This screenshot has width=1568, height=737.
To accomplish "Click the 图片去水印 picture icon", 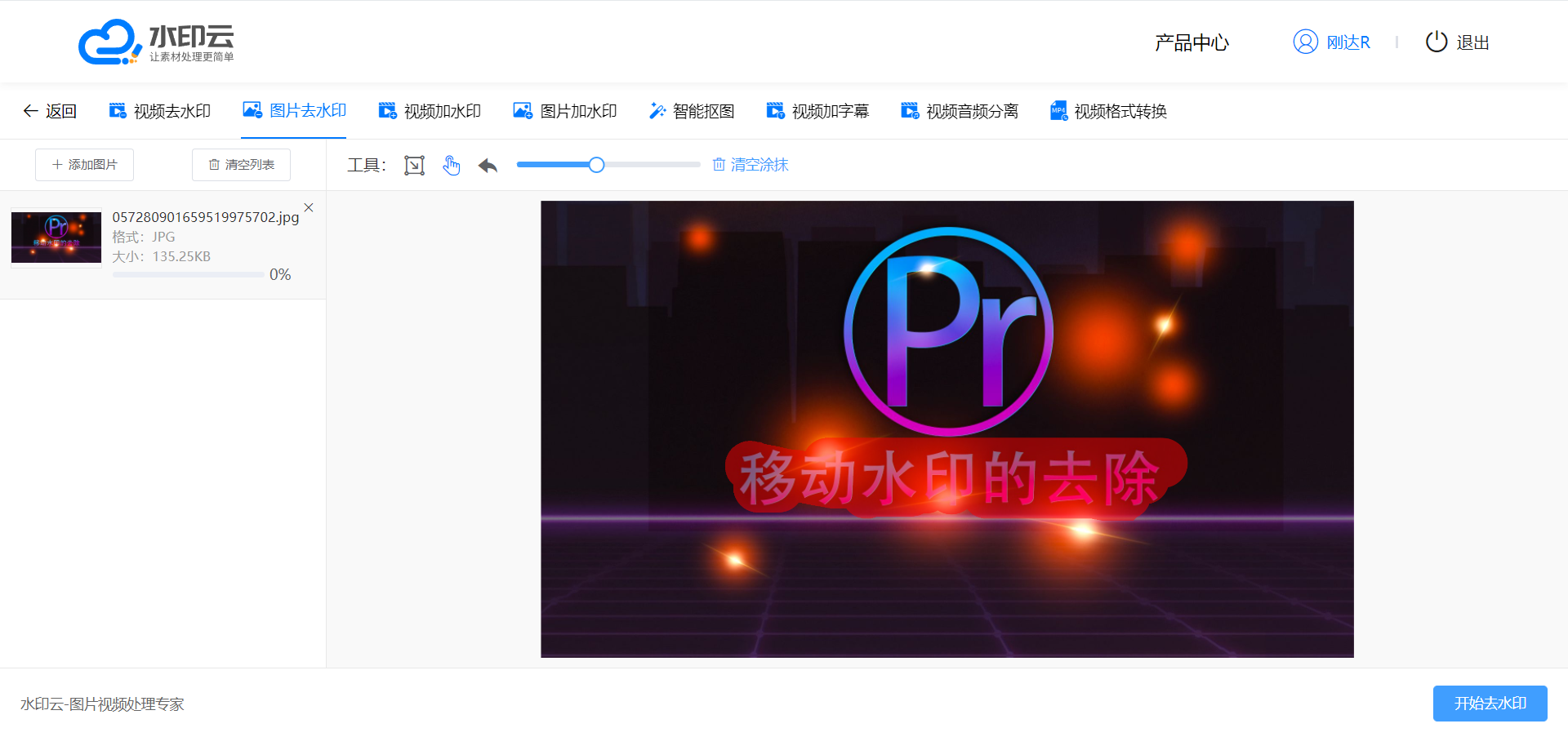I will [x=252, y=109].
